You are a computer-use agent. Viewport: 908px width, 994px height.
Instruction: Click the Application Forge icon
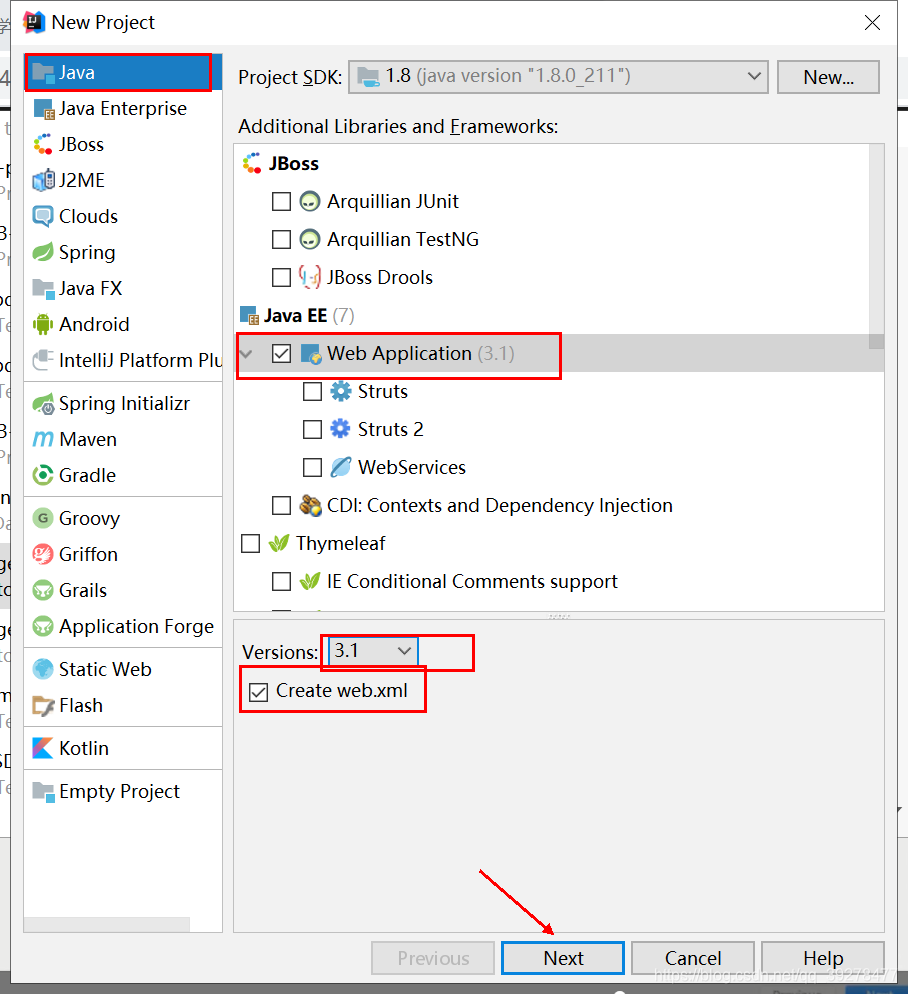43,626
